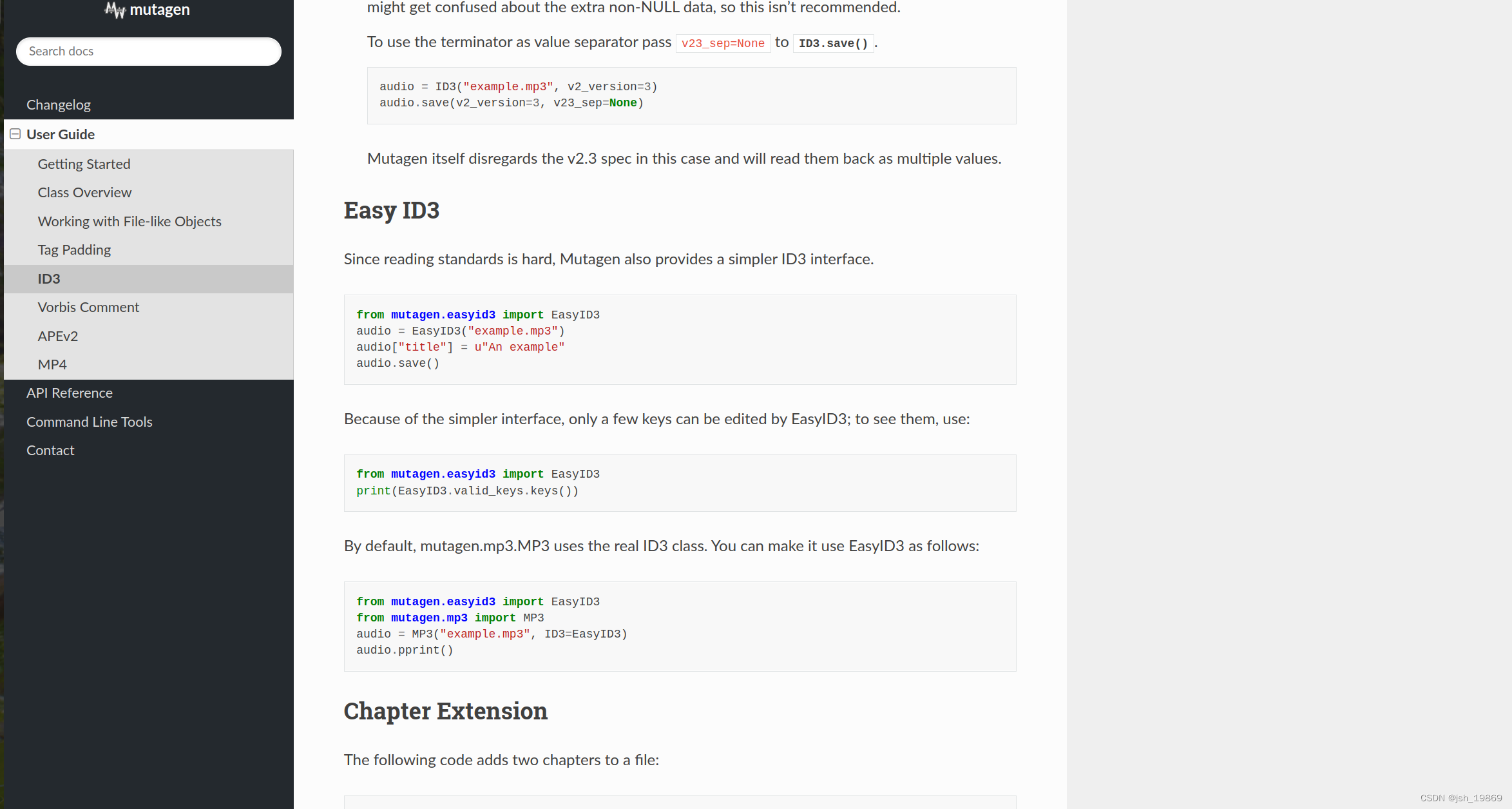Navigate to Tag Padding page
Image resolution: width=1512 pixels, height=809 pixels.
(x=74, y=250)
